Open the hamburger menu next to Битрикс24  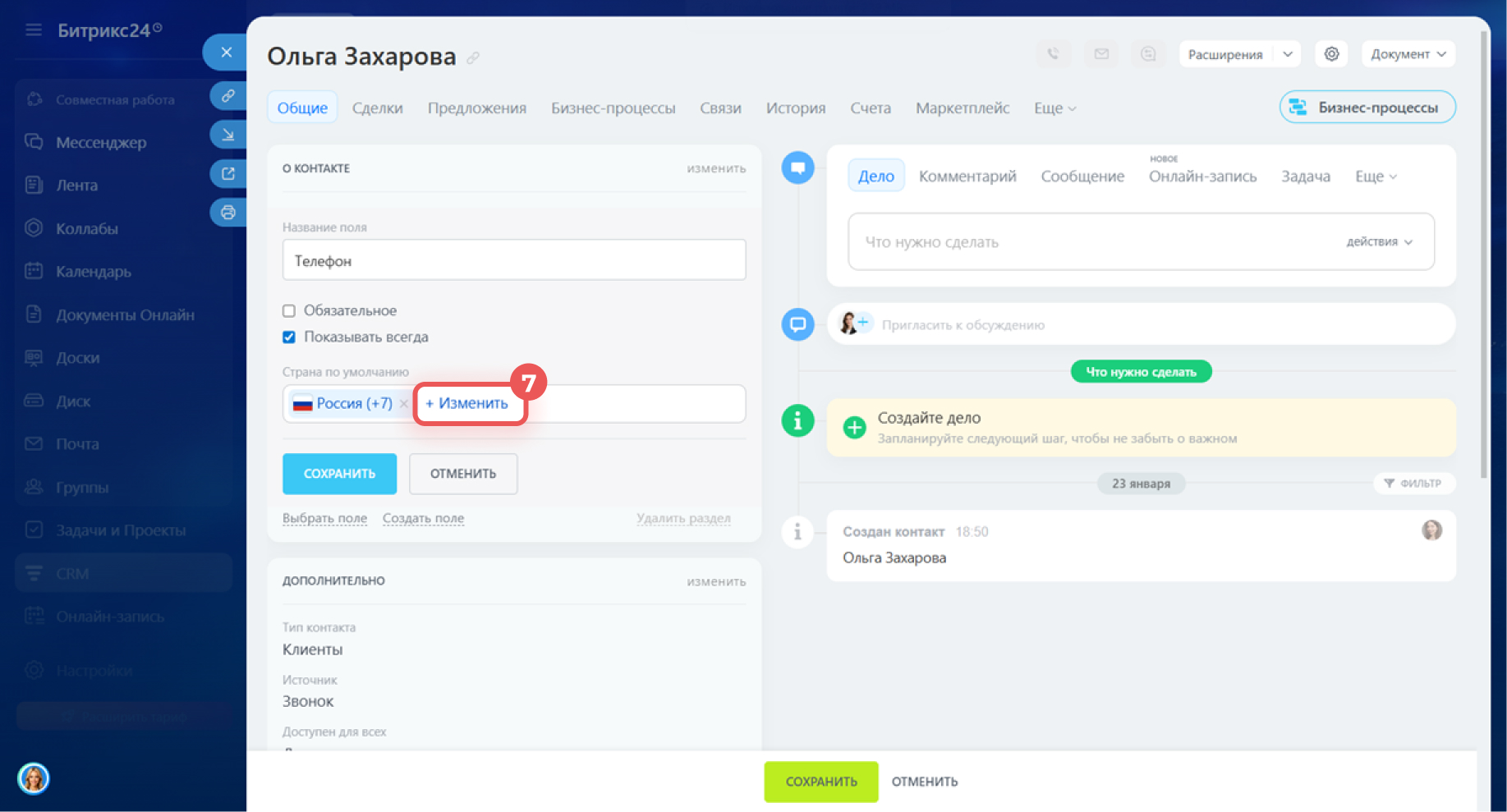(x=34, y=30)
